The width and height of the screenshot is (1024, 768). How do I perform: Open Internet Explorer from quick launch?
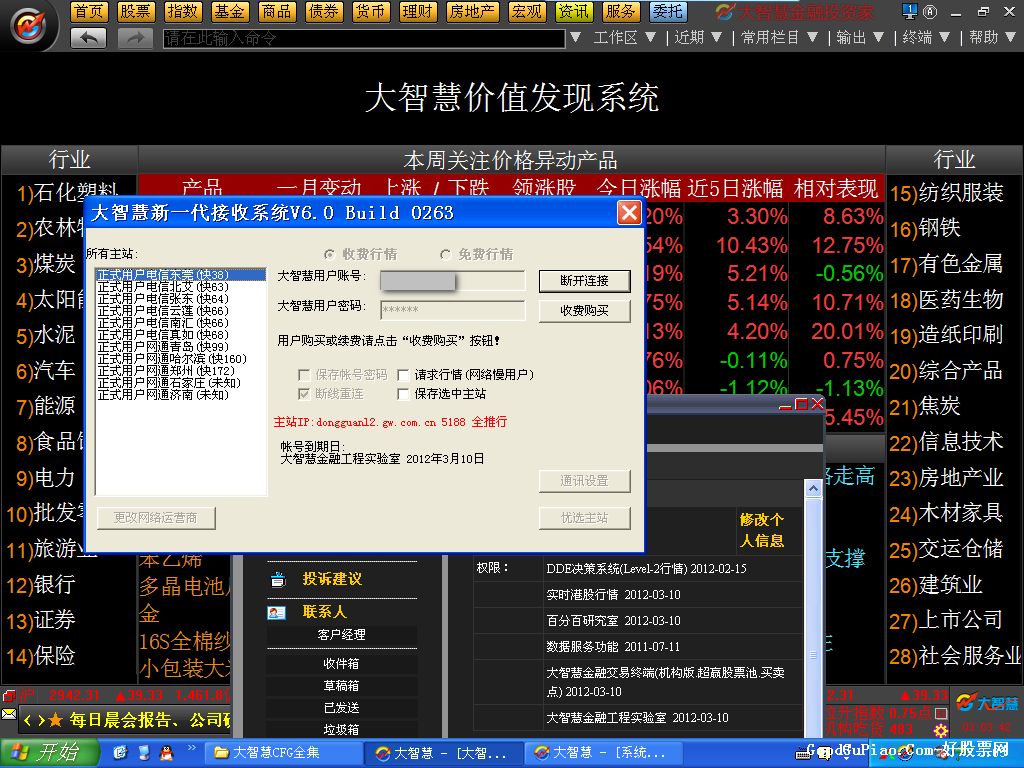(120, 753)
